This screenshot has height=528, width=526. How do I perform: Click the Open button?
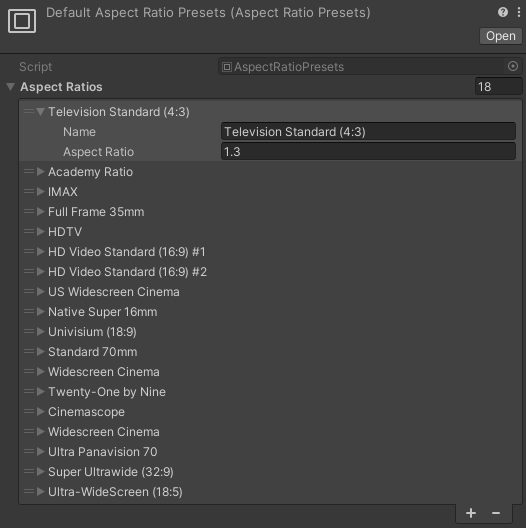coord(500,36)
